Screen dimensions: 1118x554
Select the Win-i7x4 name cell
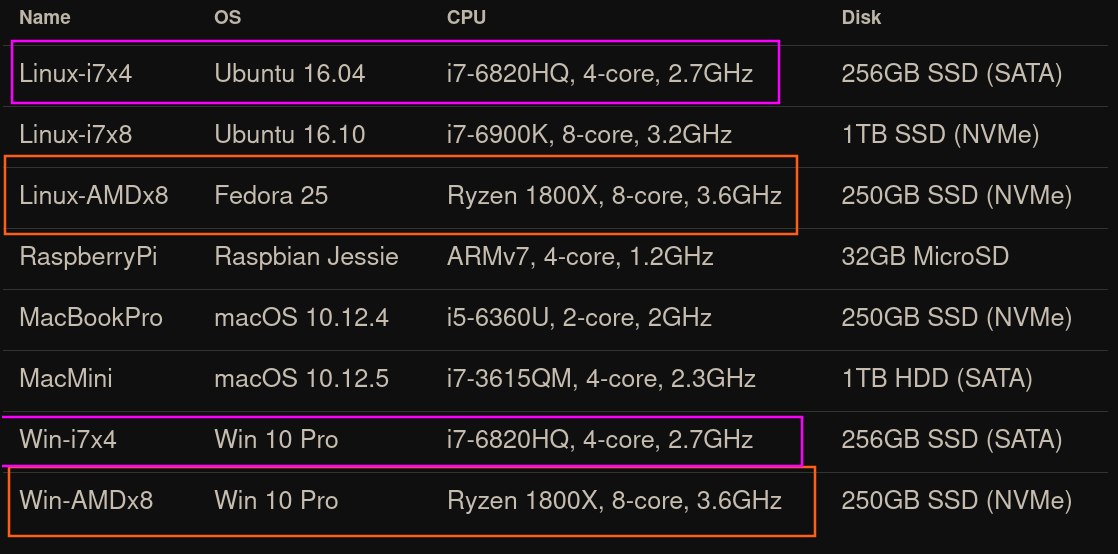pos(68,439)
